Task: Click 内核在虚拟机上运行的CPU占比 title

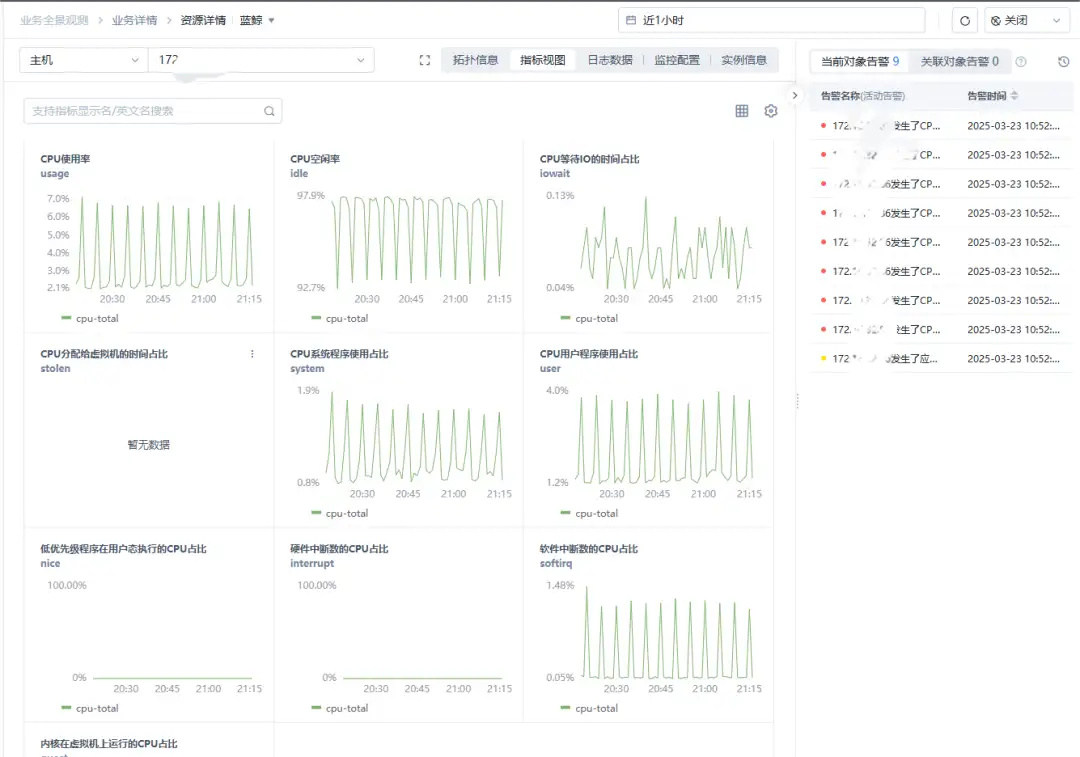Action: 109,744
